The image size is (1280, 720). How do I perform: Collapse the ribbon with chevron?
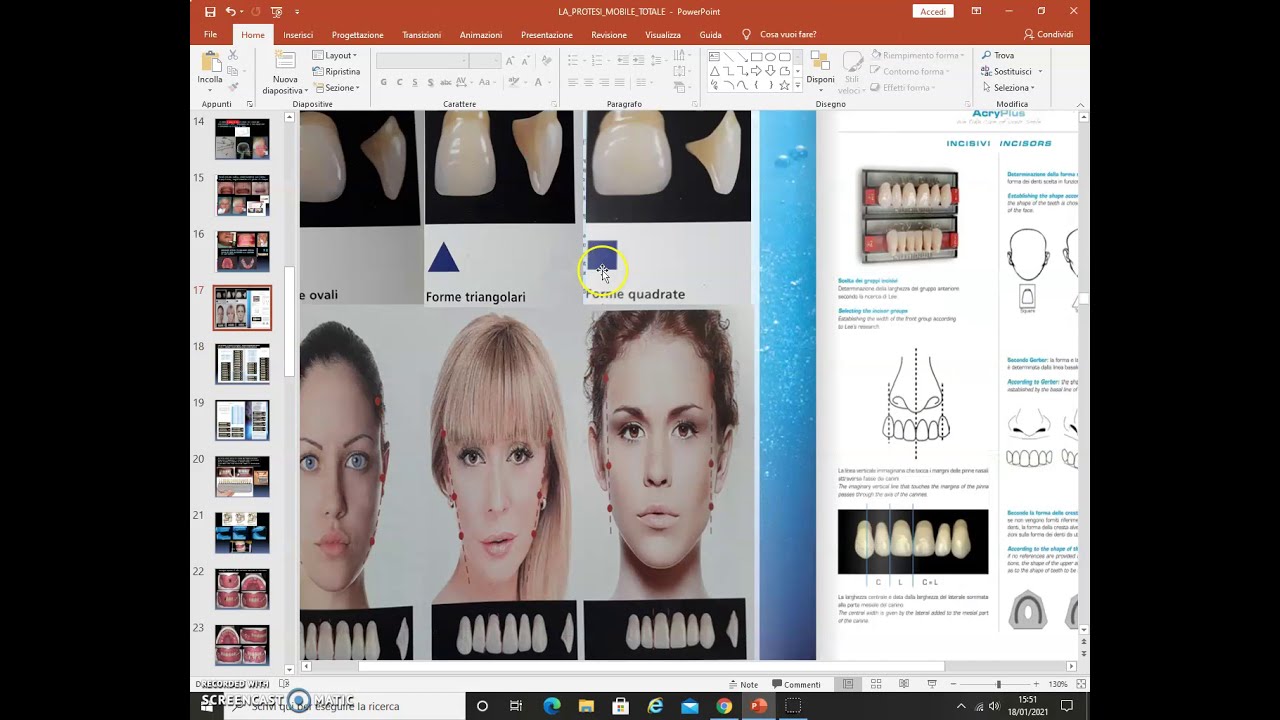(1081, 104)
